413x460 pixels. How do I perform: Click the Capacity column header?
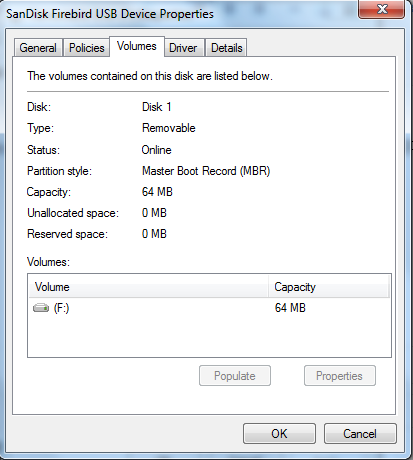[x=329, y=287]
